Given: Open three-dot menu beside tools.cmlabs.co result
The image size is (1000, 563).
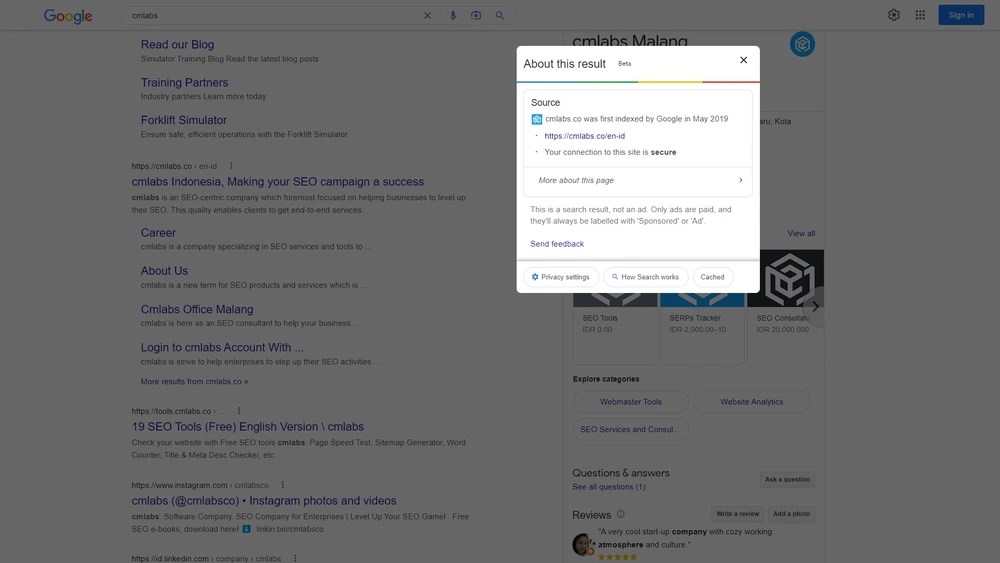Looking at the screenshot, I should (239, 411).
